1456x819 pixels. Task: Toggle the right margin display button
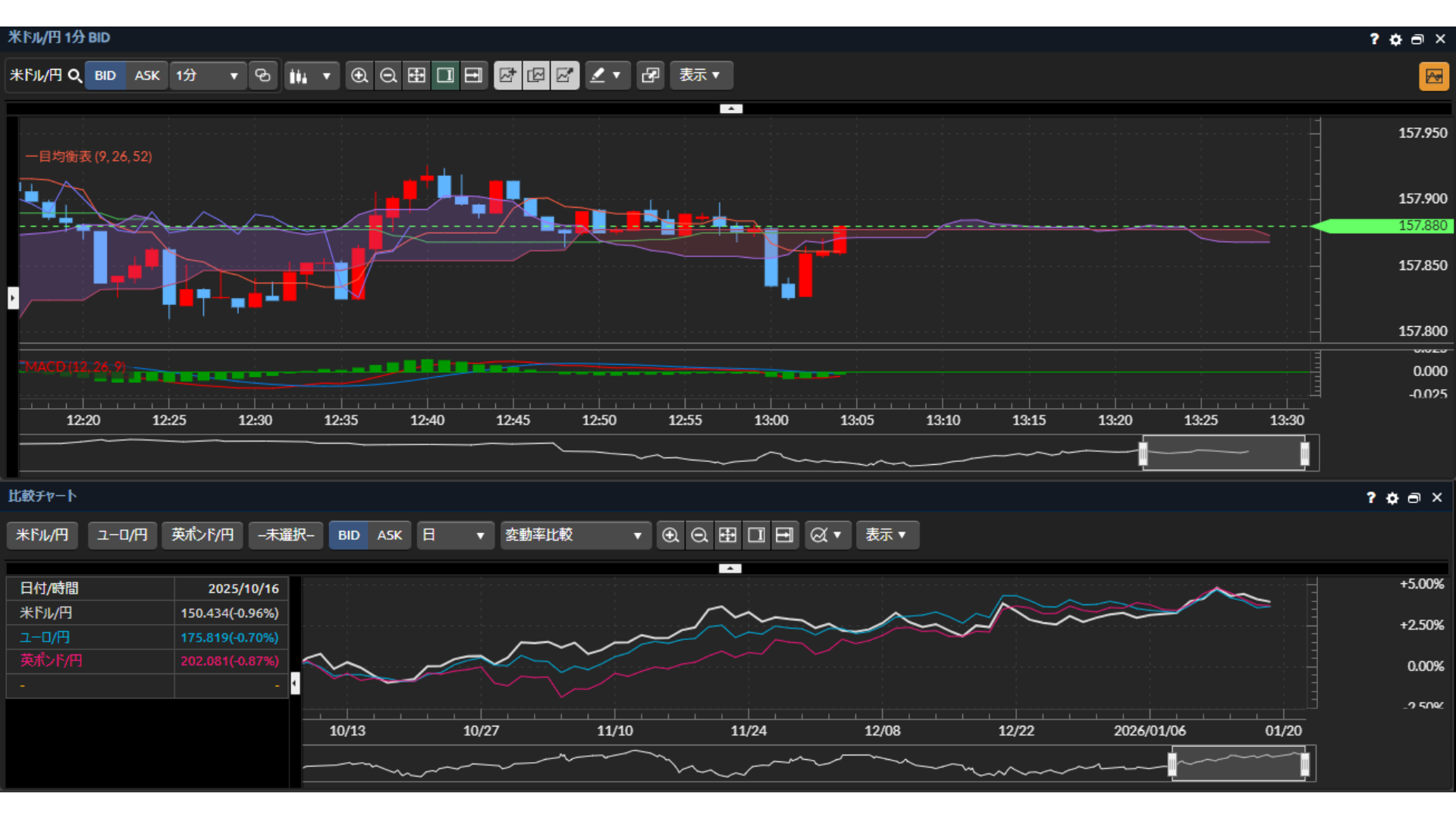(445, 75)
